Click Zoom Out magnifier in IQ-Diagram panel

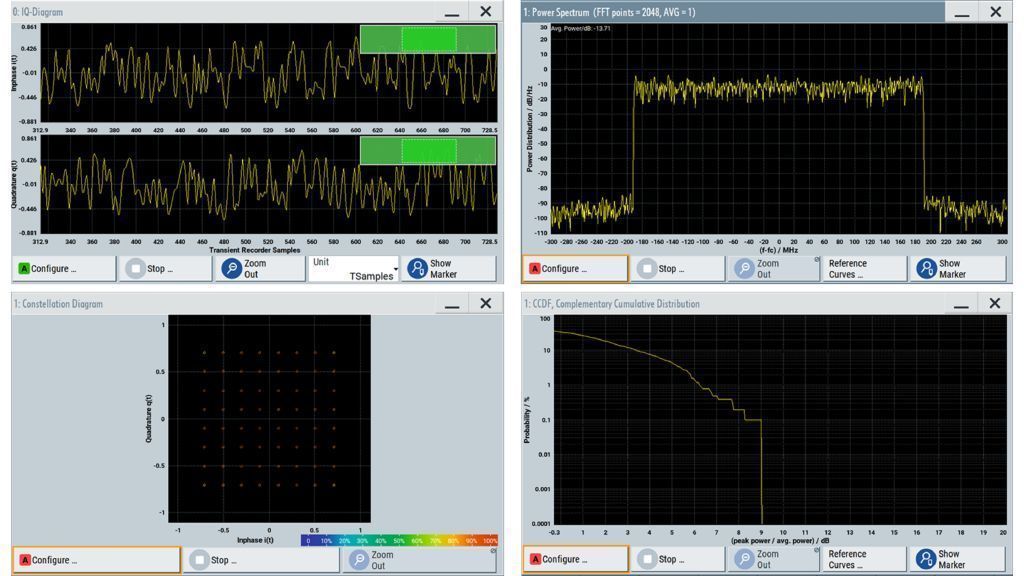pyautogui.click(x=232, y=269)
